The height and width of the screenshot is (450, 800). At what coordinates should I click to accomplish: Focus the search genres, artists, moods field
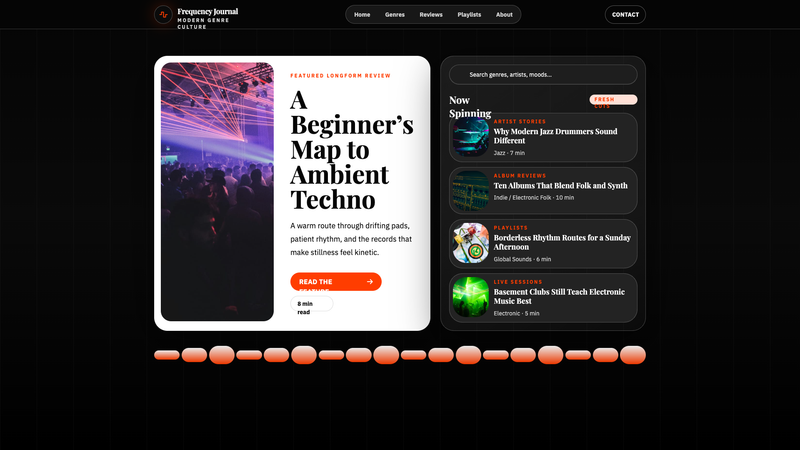coord(543,74)
